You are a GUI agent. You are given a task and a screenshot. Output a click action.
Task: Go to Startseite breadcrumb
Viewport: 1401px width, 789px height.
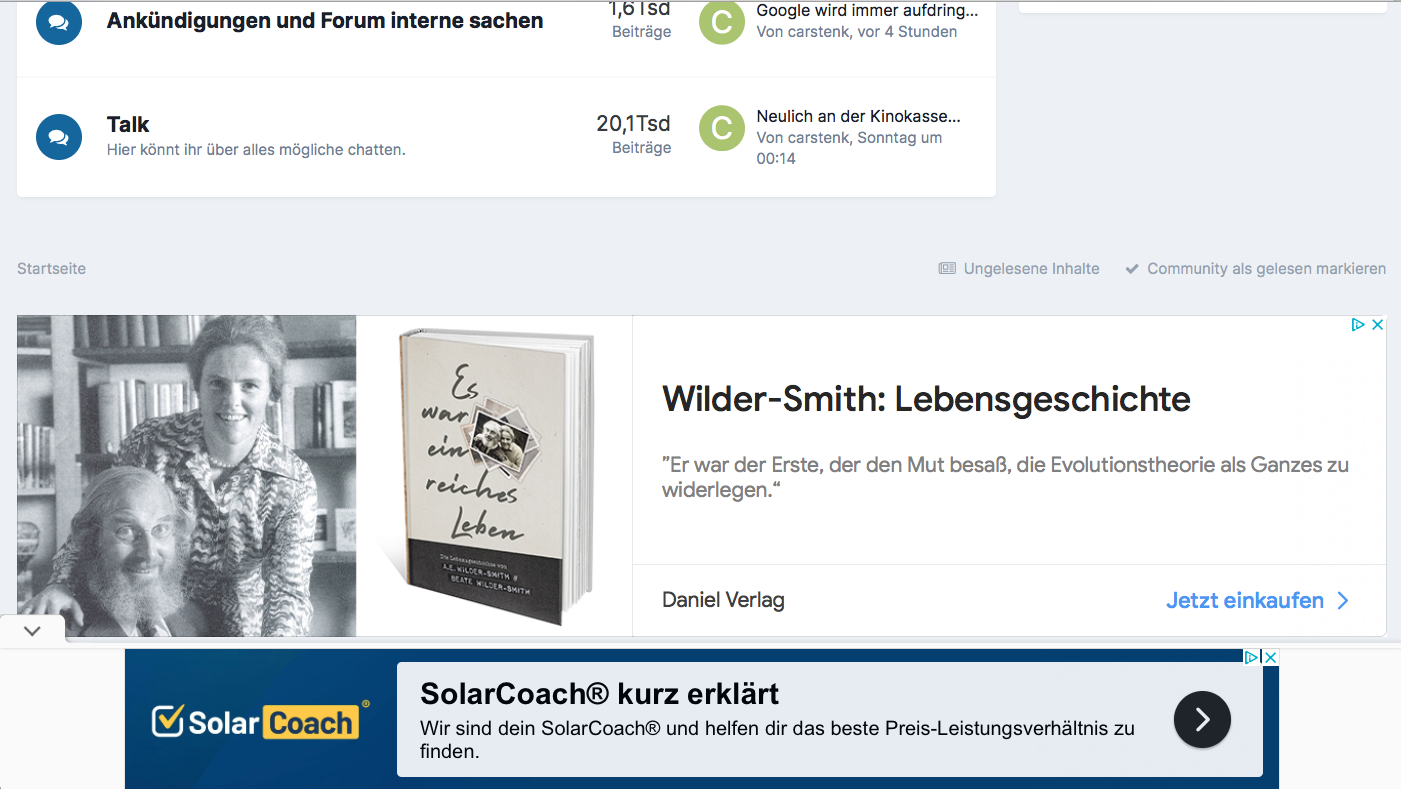coord(52,269)
